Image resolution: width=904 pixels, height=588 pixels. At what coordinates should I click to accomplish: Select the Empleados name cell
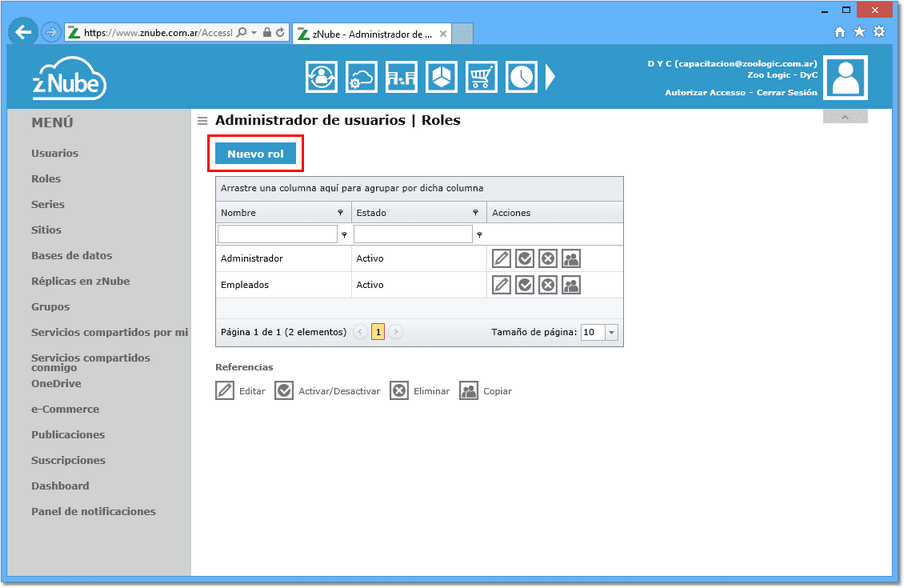point(284,285)
